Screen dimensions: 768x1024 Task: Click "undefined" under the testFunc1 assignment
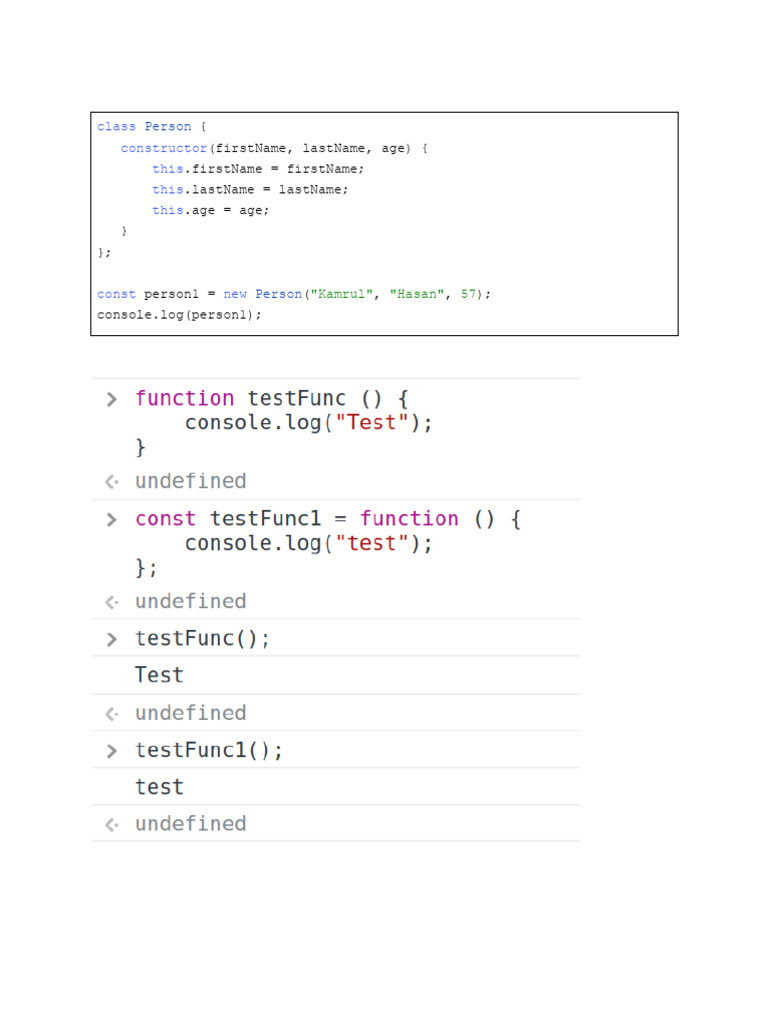pos(191,601)
